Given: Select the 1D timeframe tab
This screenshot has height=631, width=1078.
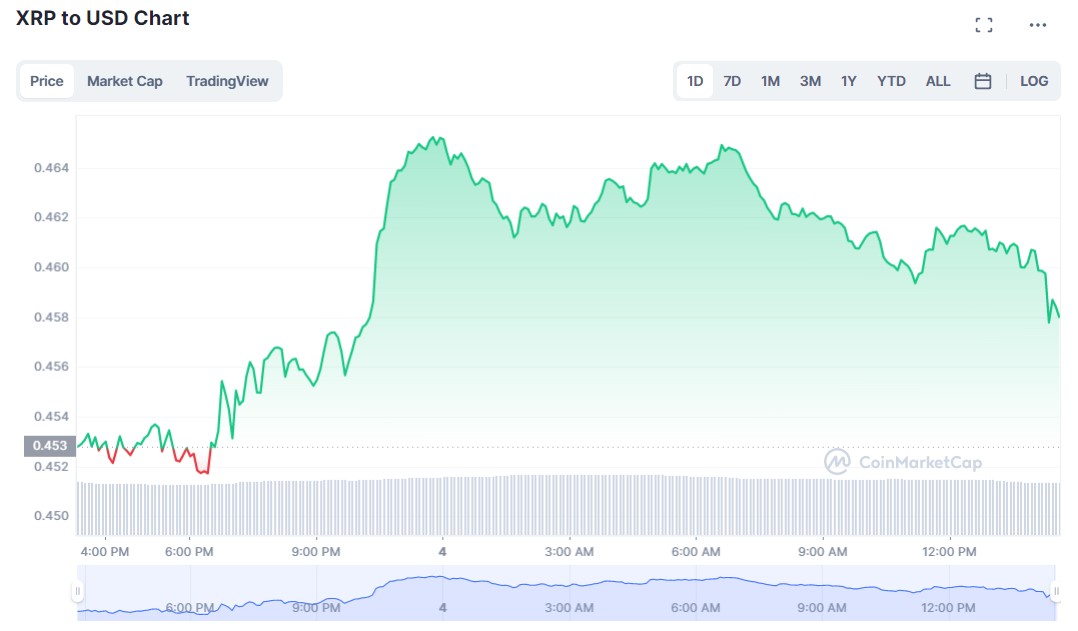Looking at the screenshot, I should [694, 81].
